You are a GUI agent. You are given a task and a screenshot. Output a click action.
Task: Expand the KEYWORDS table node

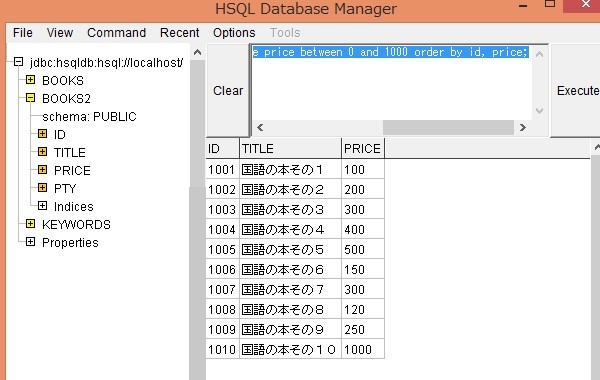(30, 223)
